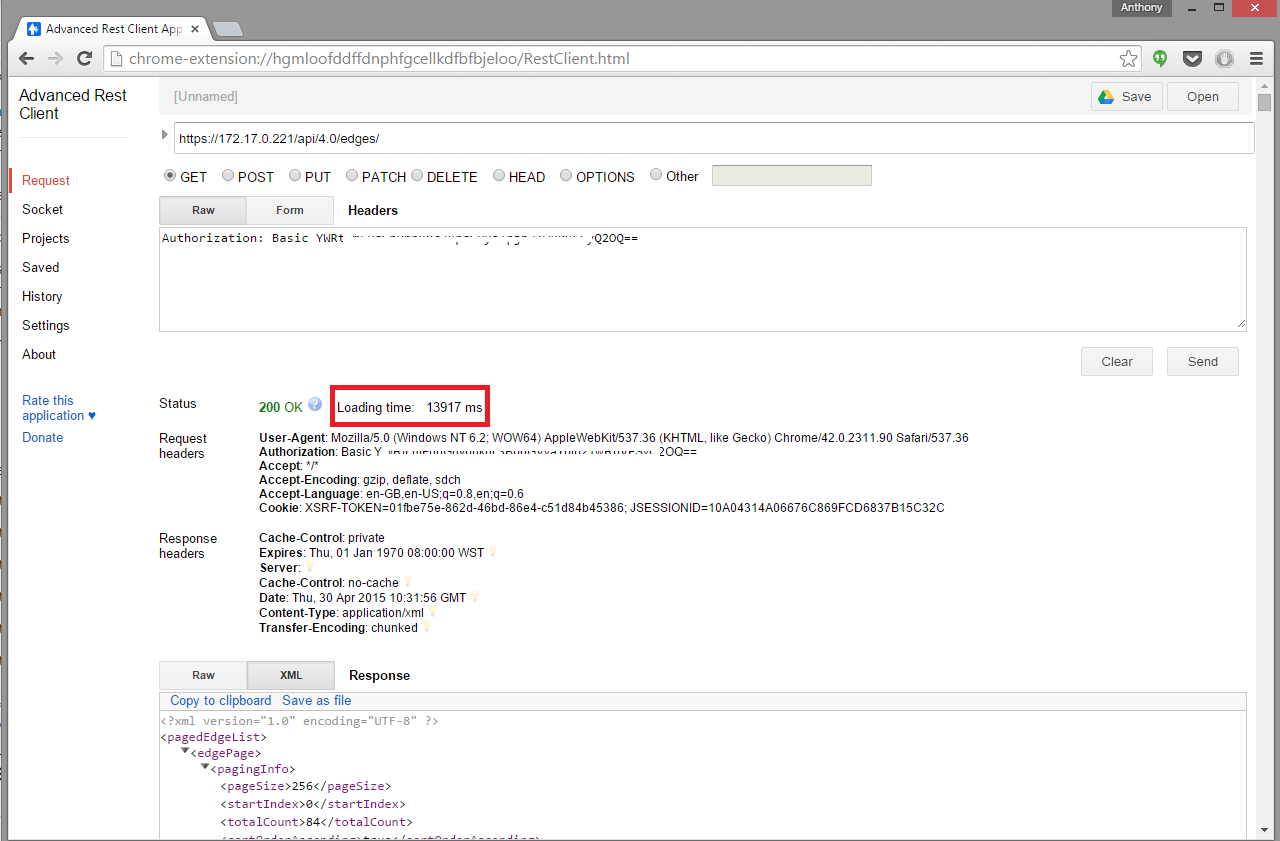Switch Headers editor to Raw tab
1280x841 pixels.
click(x=203, y=210)
